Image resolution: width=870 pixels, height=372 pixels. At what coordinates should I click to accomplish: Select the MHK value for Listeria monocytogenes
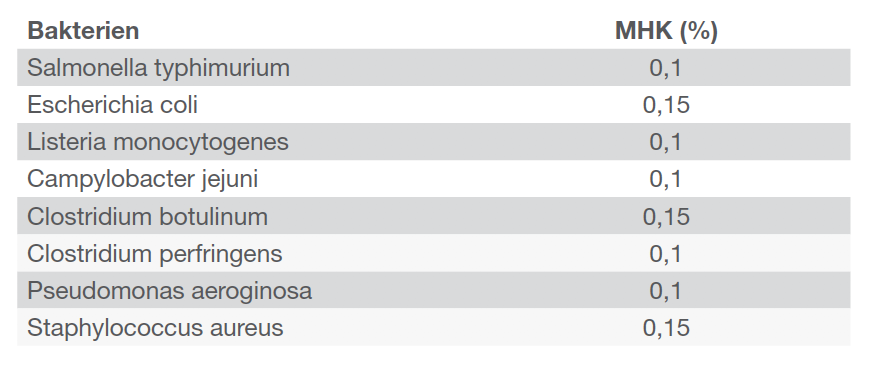pyautogui.click(x=665, y=143)
